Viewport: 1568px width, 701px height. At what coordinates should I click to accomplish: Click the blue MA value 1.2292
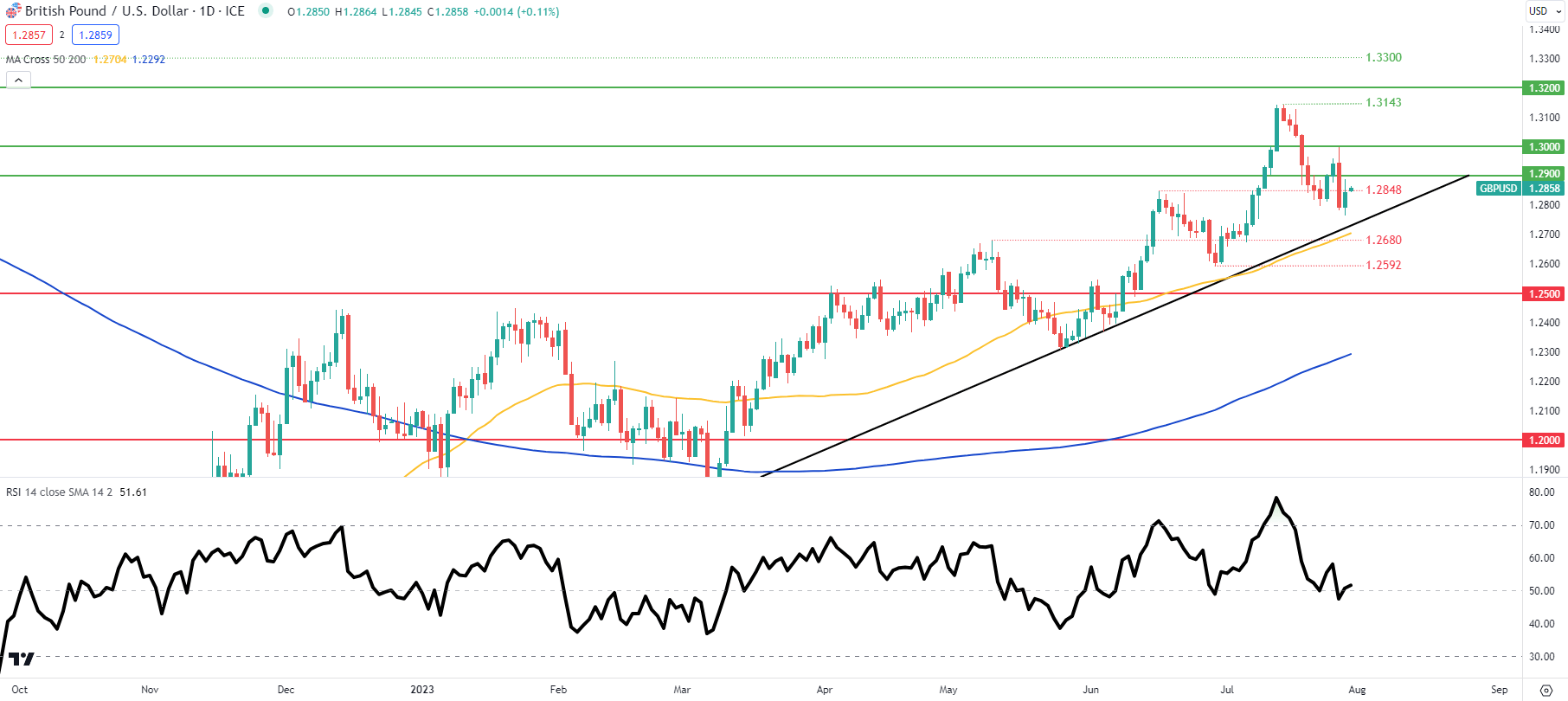click(x=149, y=60)
